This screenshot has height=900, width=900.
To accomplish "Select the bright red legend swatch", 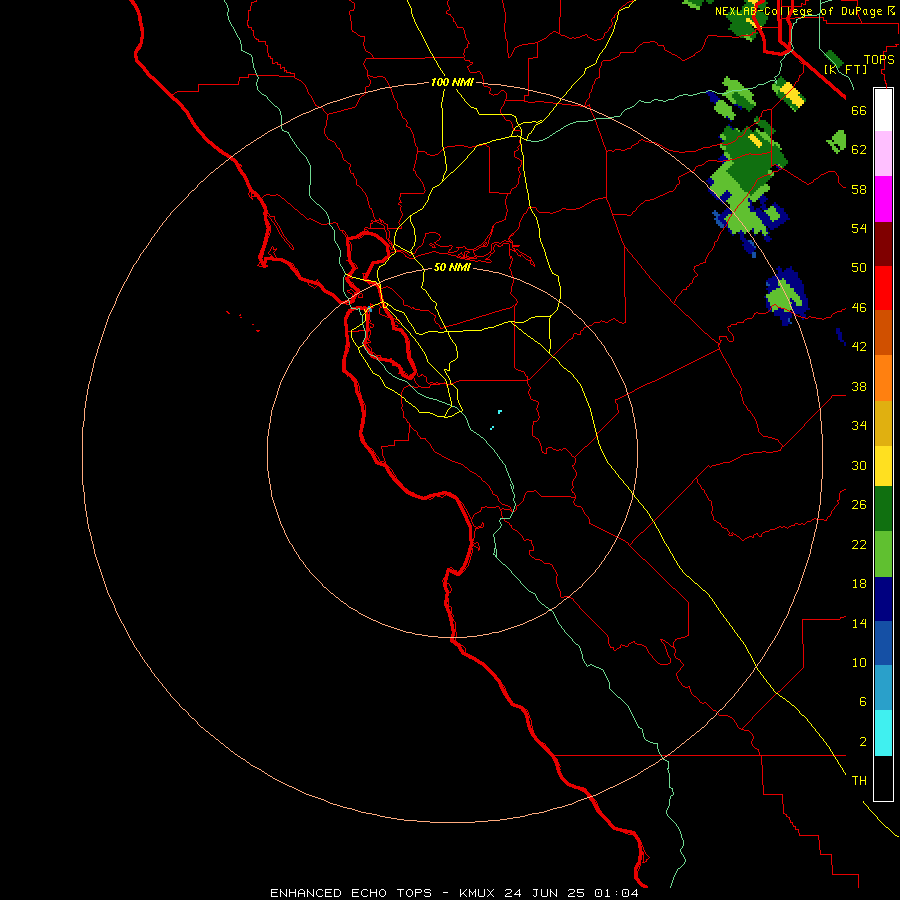I will [883, 288].
